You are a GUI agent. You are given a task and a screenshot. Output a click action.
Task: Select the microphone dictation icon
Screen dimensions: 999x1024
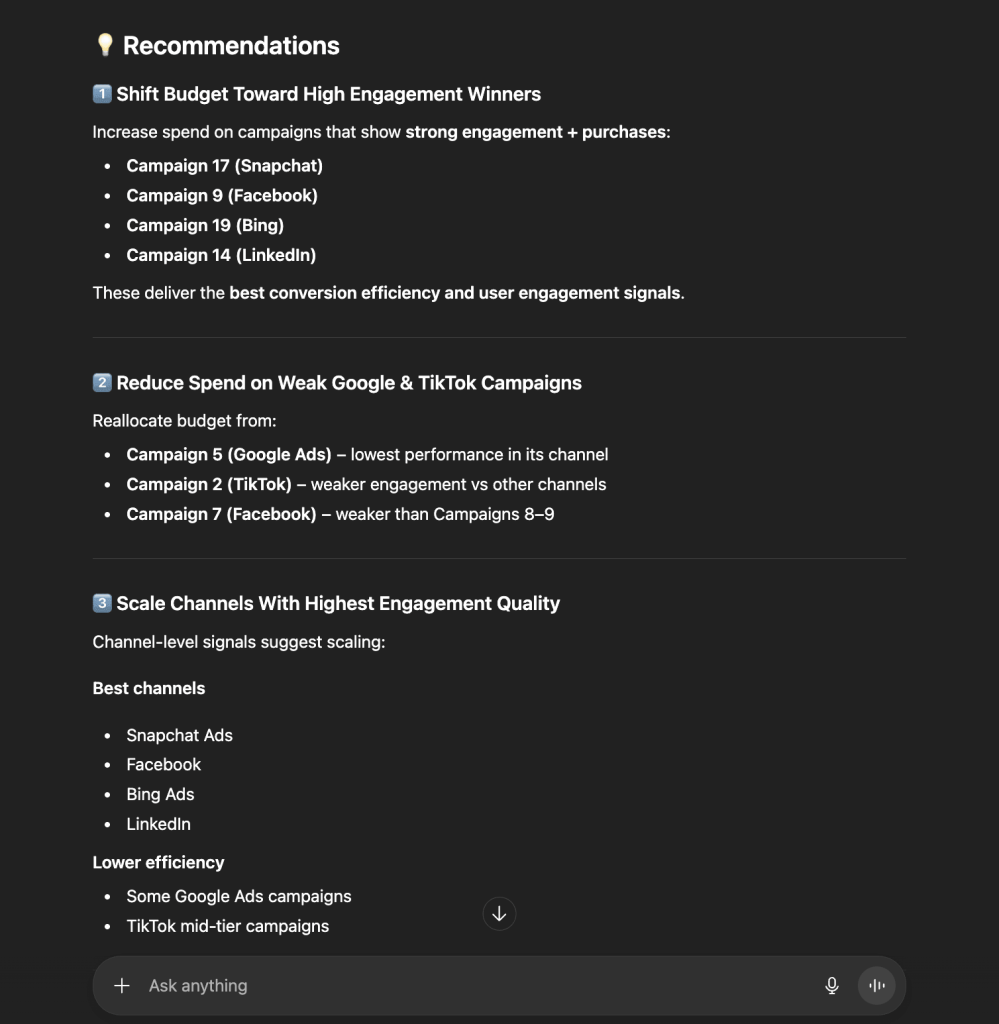[832, 985]
